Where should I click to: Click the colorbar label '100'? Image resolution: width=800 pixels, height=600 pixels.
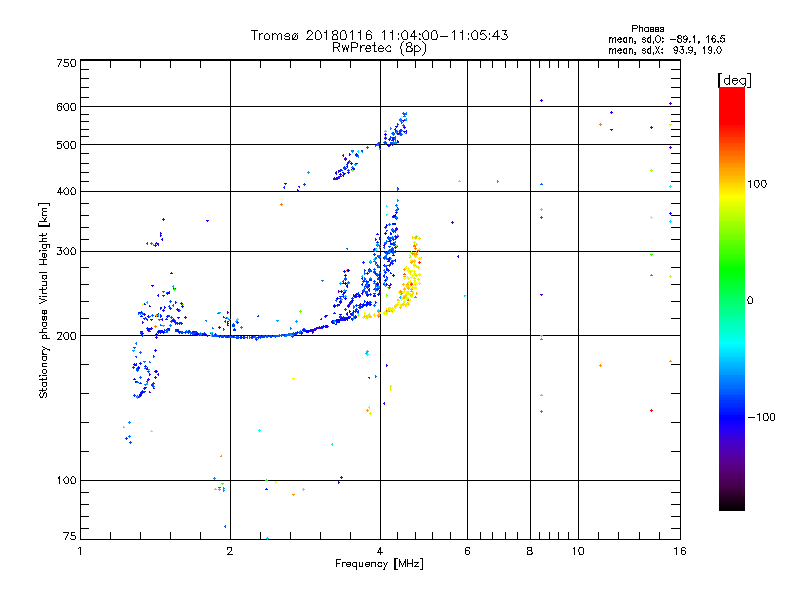[x=757, y=184]
